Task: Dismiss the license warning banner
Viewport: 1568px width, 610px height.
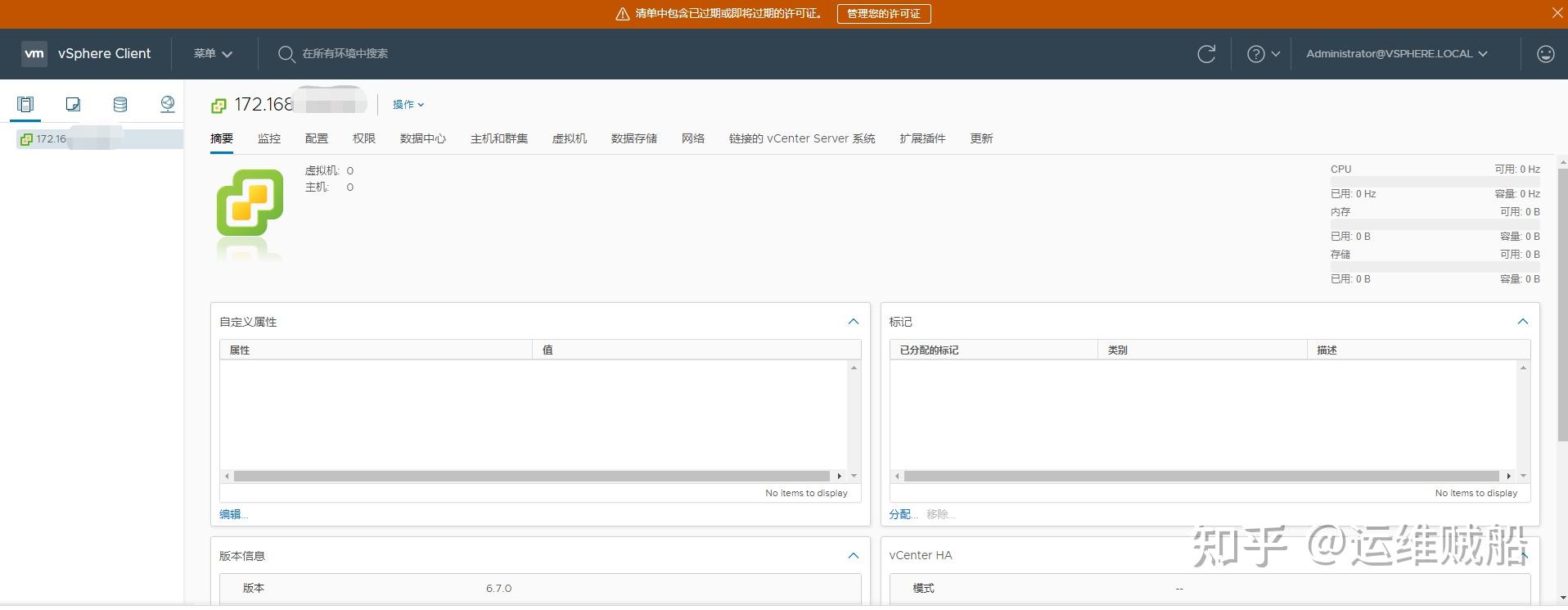Action: coord(1557,12)
